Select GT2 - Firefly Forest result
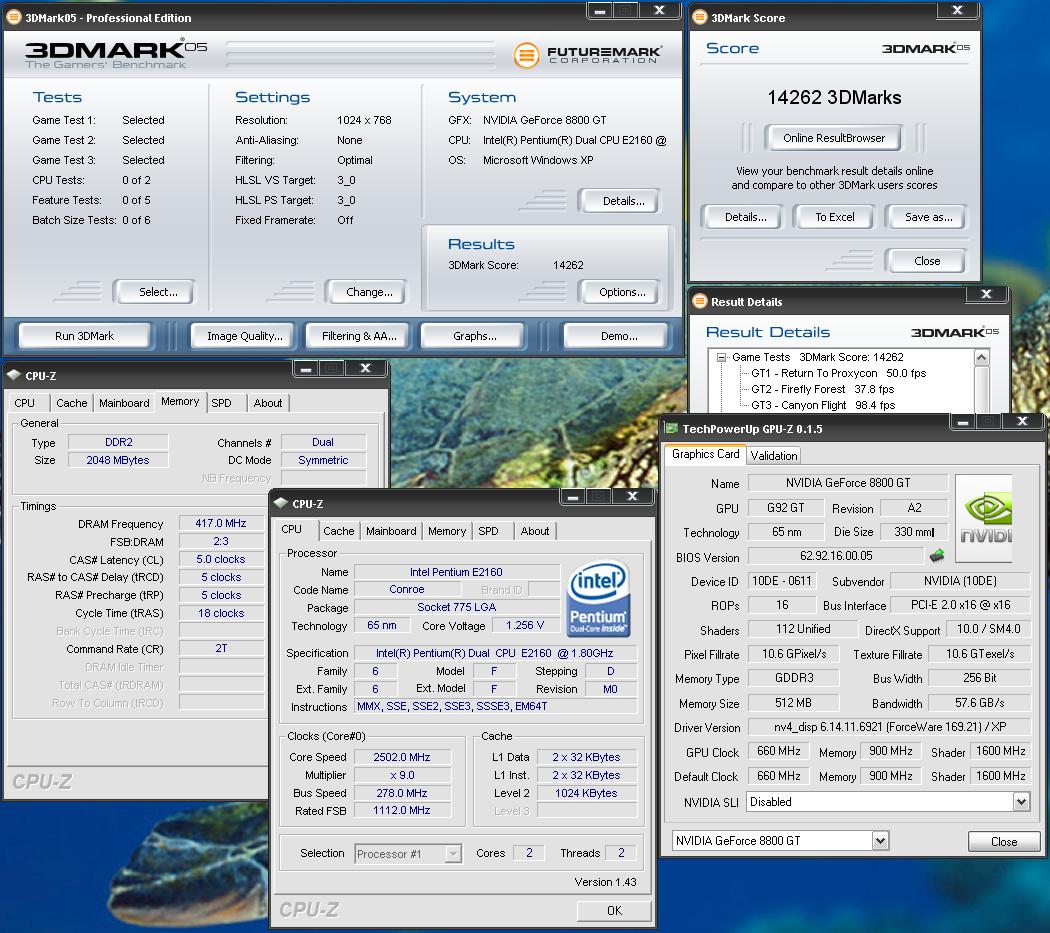This screenshot has height=933, width=1050. pyautogui.click(x=822, y=389)
